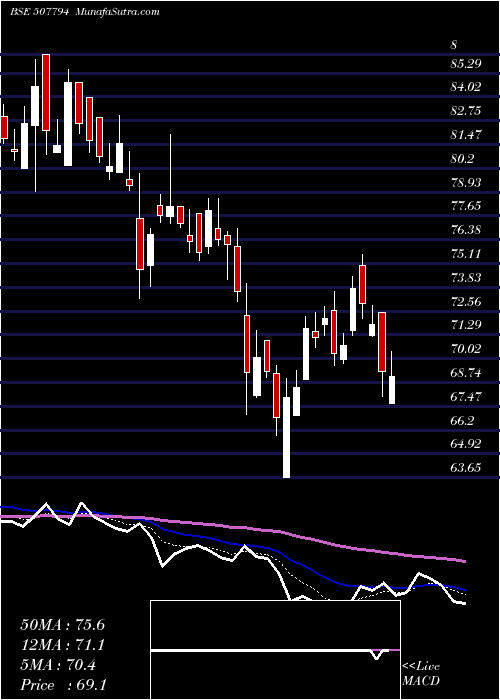Click the 75.11 price axis label
The image size is (500, 700).
click(466, 254)
